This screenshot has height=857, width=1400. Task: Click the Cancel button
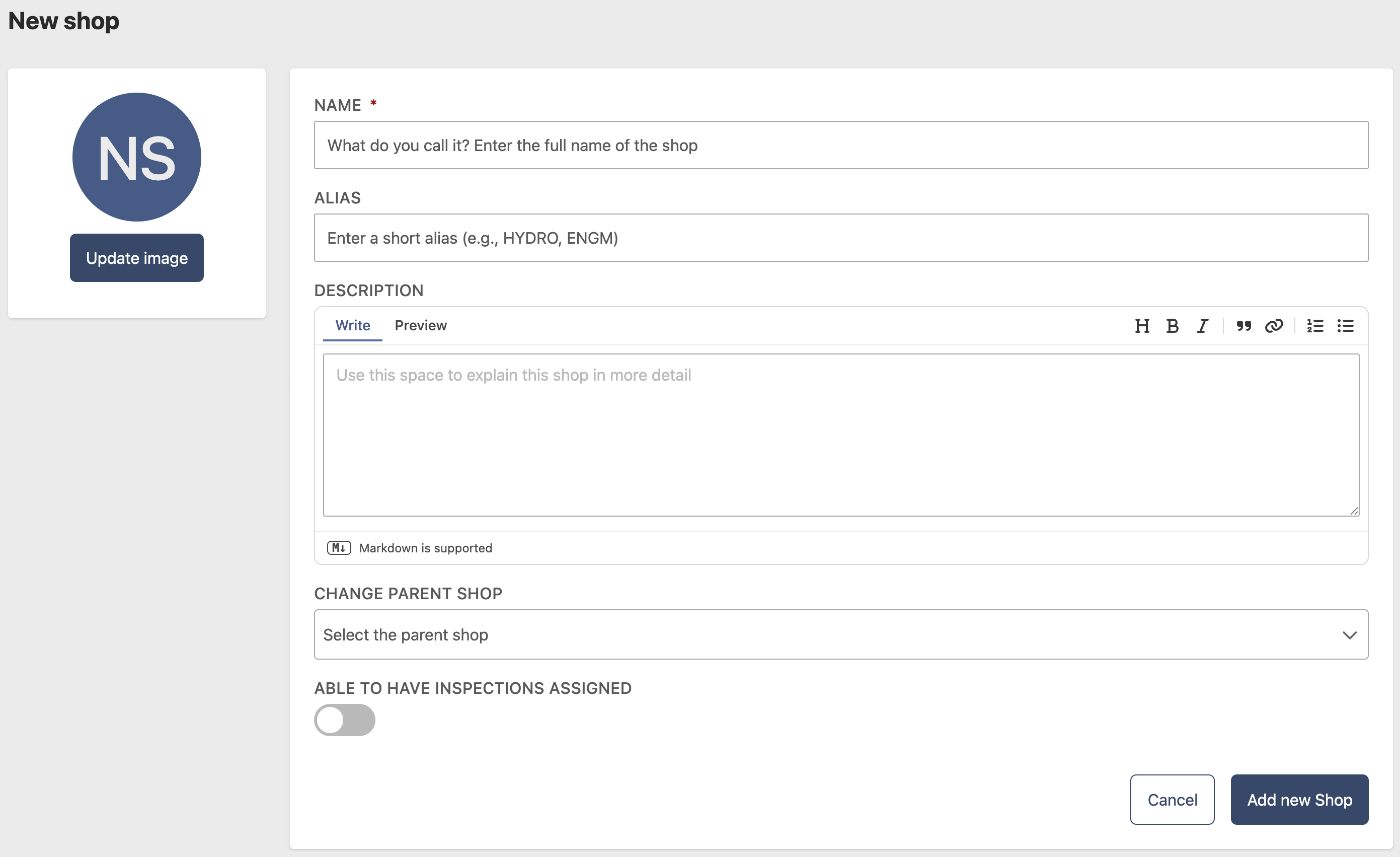[x=1172, y=799]
